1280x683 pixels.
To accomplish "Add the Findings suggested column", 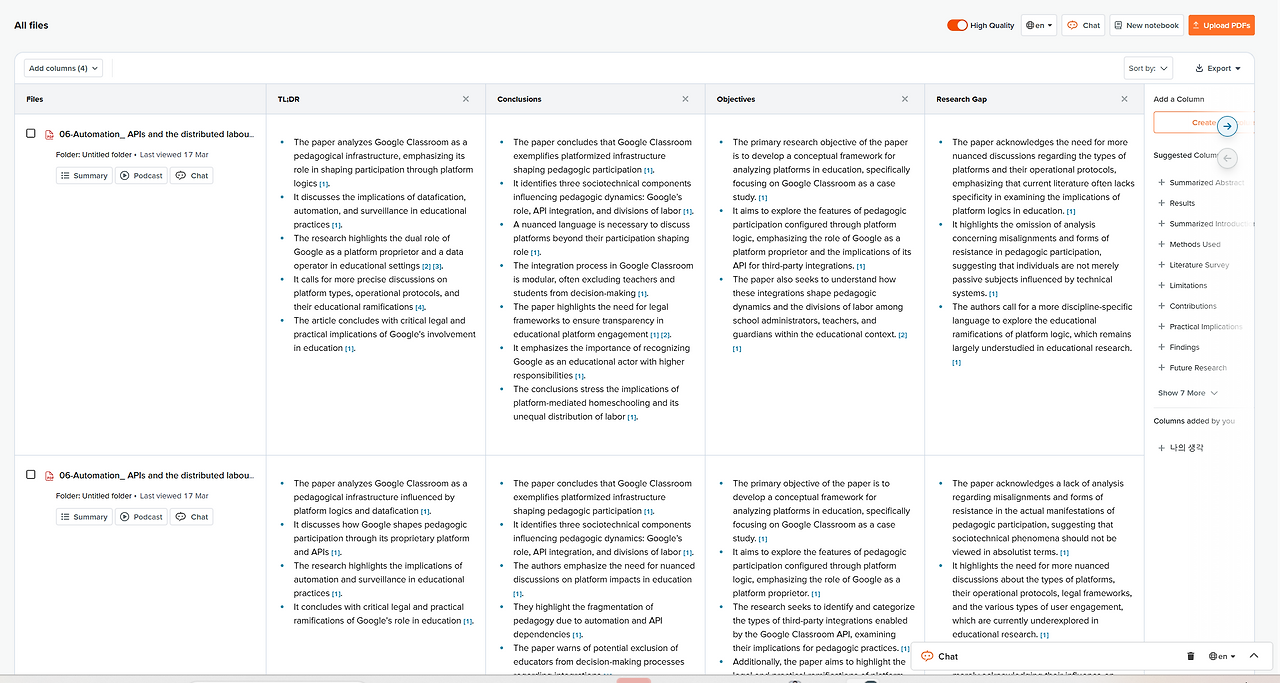I will click(1179, 347).
